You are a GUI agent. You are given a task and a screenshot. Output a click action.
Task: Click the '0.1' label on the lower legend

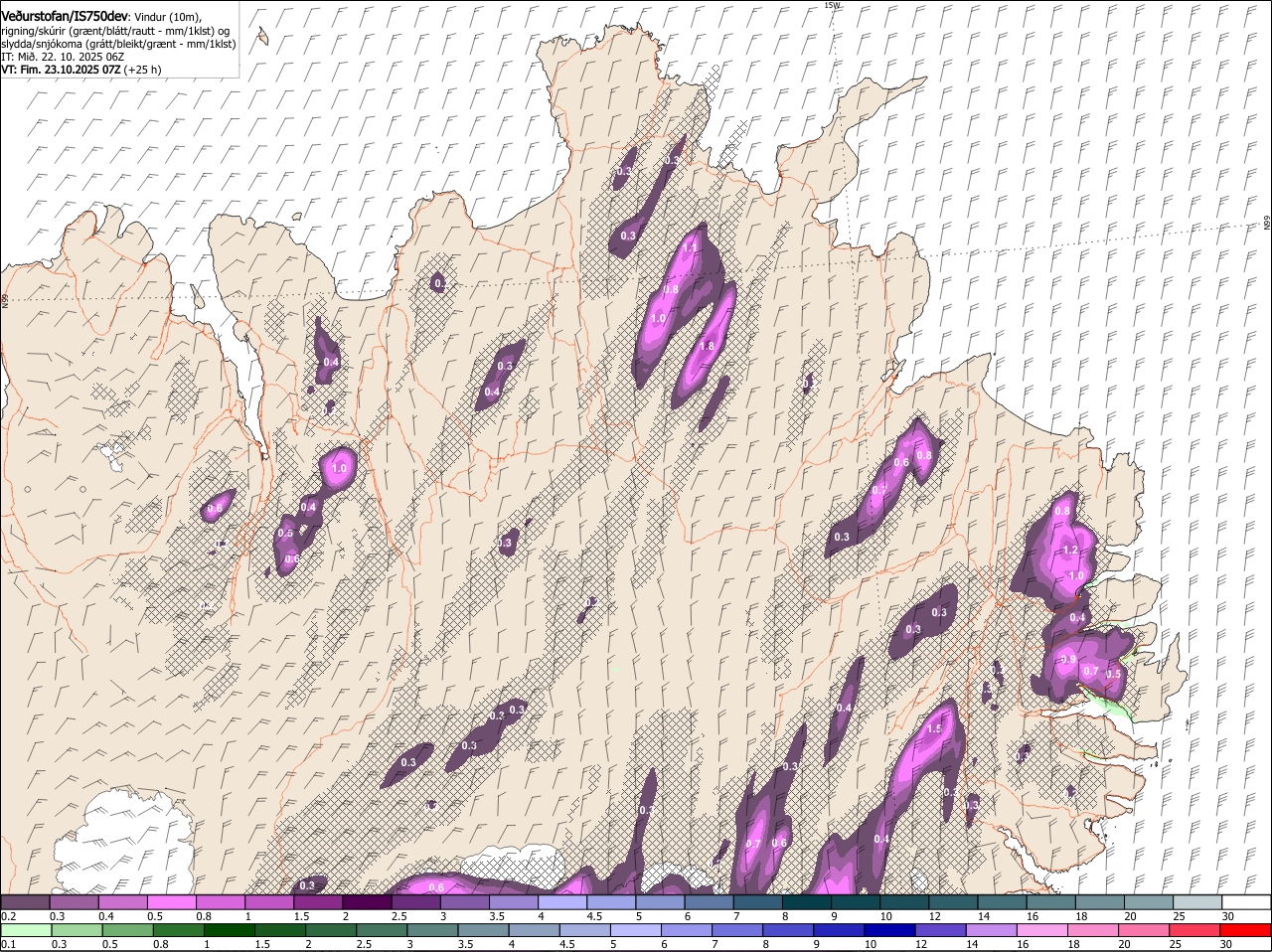click(x=8, y=944)
